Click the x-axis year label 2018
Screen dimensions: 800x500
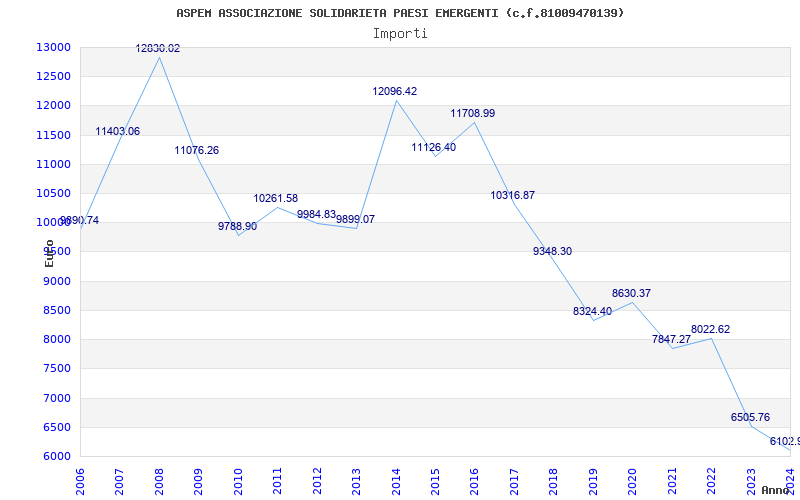(x=554, y=481)
